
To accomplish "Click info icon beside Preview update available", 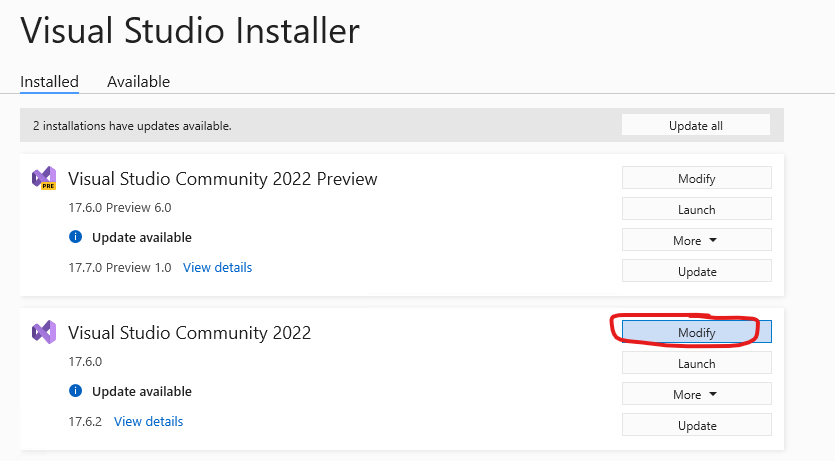I will (76, 237).
